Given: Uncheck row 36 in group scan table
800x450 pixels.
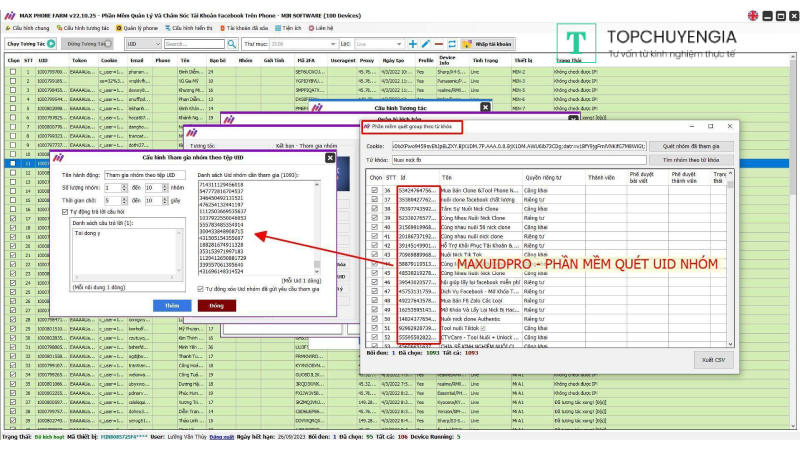Looking at the screenshot, I should [376, 189].
